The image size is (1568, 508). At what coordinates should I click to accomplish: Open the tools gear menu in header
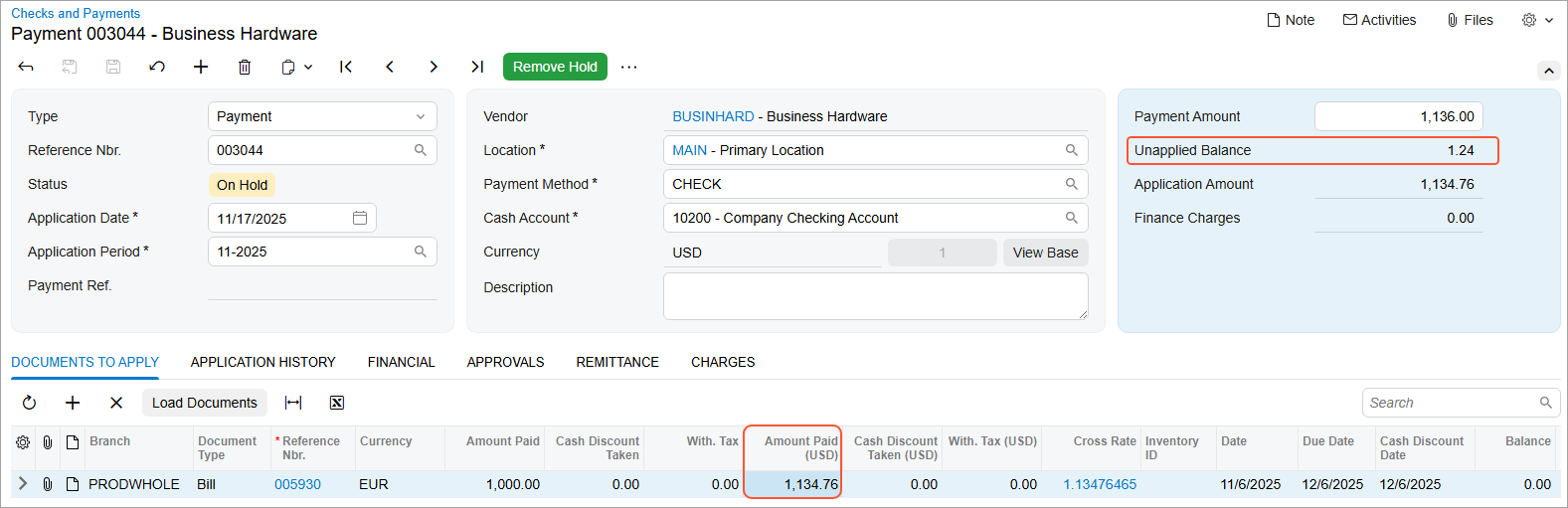coord(1537,20)
